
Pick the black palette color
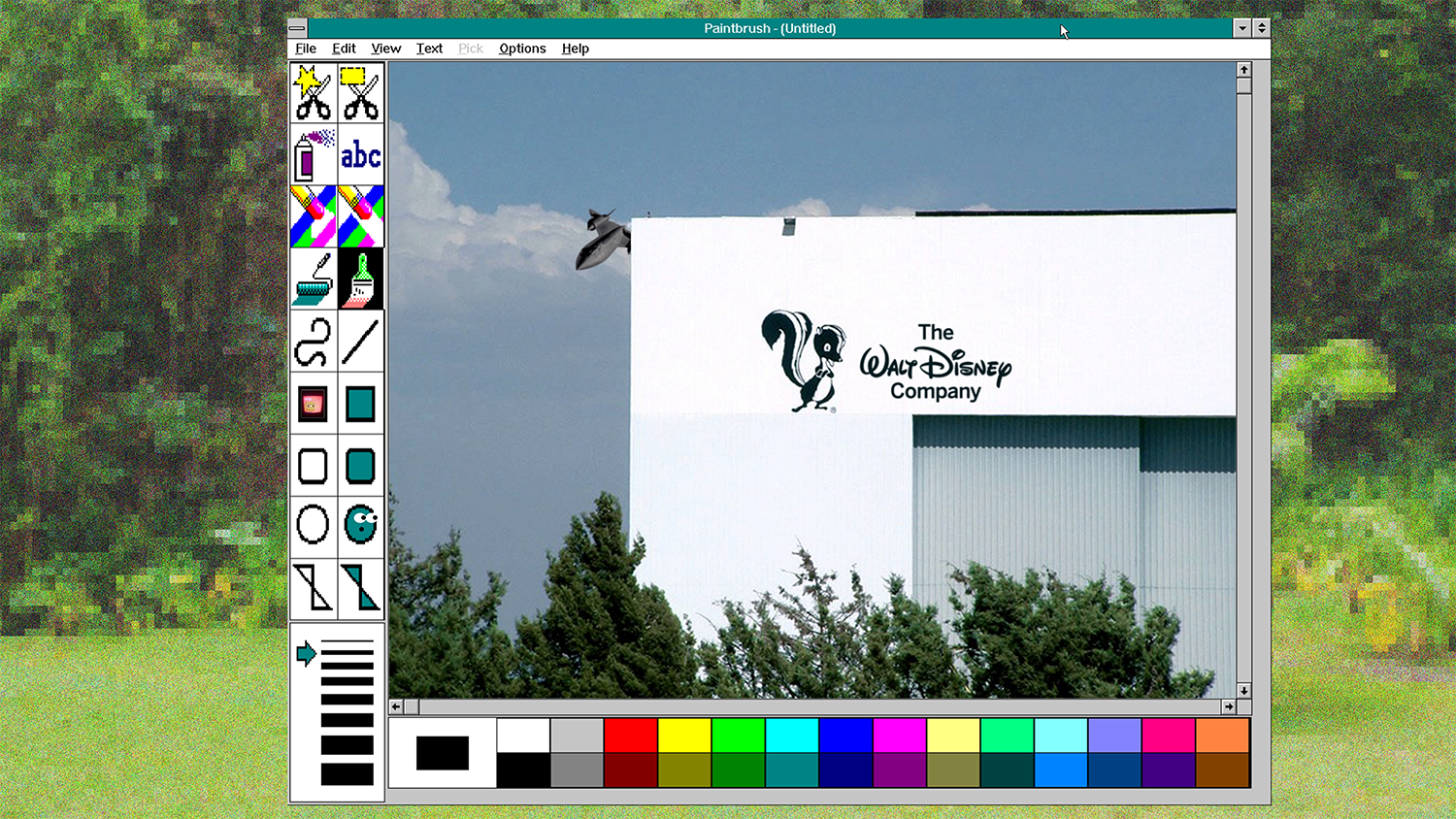coord(523,770)
